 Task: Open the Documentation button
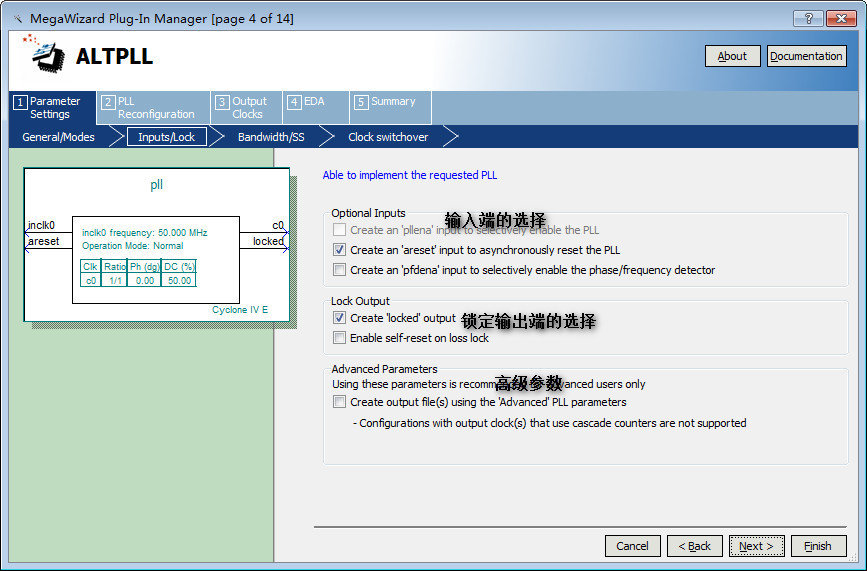click(806, 56)
